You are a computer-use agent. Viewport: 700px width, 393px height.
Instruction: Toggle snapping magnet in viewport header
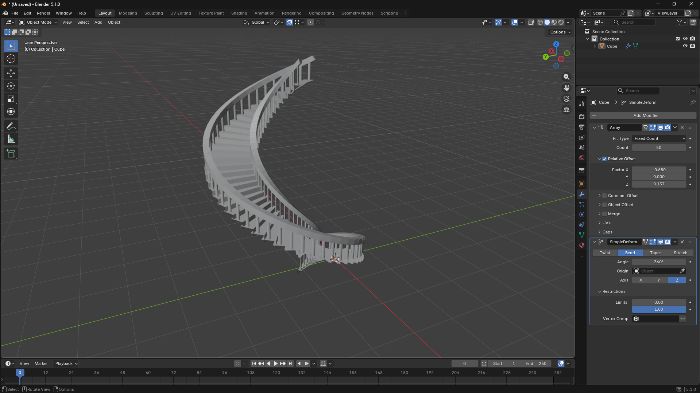[289, 22]
